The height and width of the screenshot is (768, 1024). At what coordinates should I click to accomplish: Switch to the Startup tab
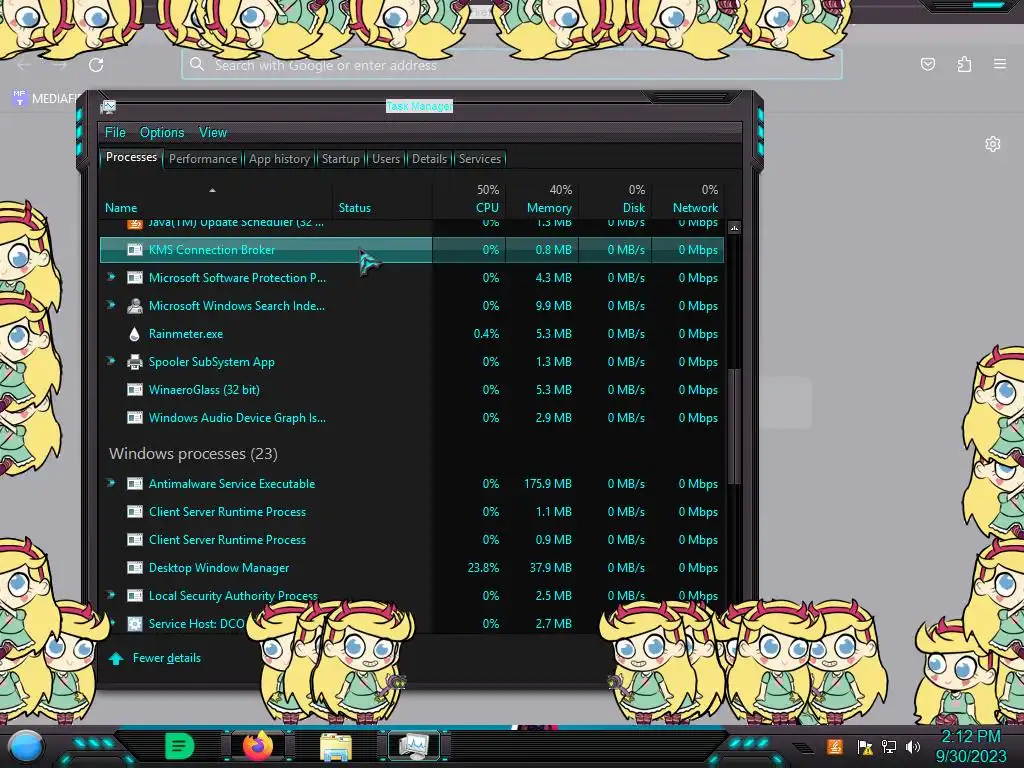340,159
